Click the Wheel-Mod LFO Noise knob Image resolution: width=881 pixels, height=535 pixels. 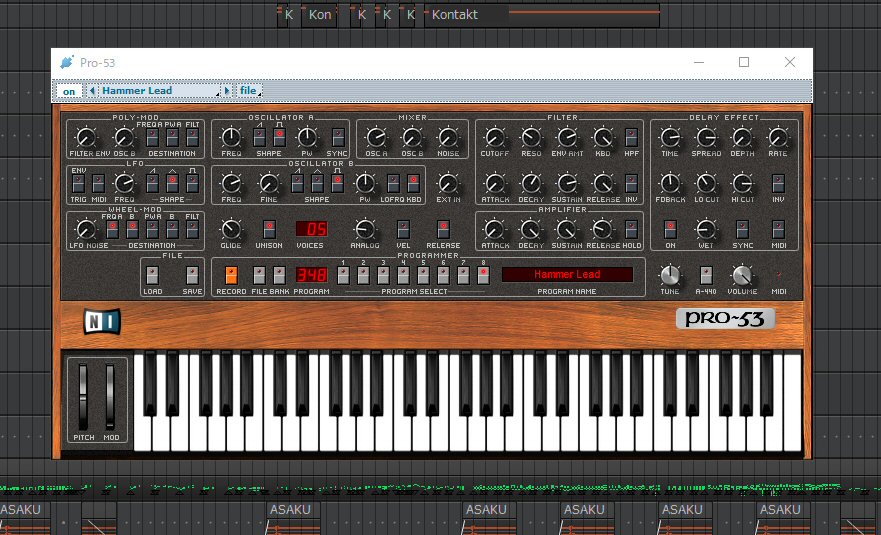click(86, 229)
